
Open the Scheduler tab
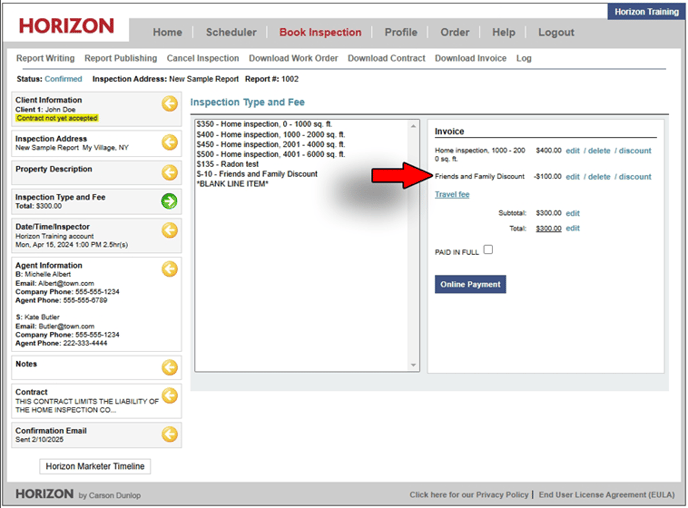coord(231,32)
